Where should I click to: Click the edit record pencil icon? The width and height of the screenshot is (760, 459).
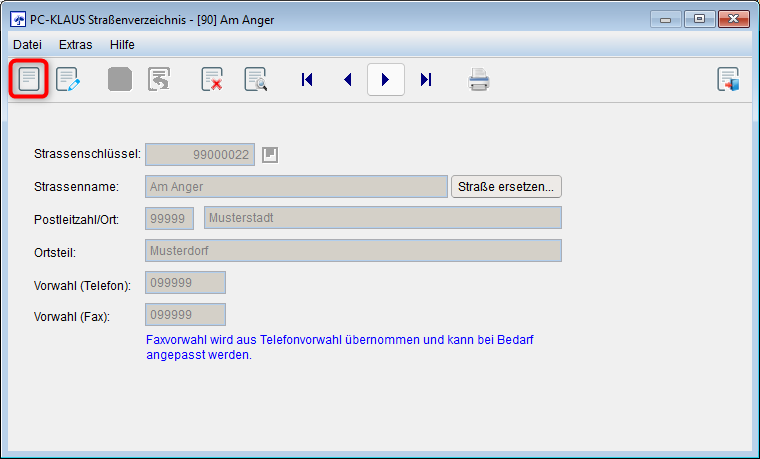coord(68,79)
